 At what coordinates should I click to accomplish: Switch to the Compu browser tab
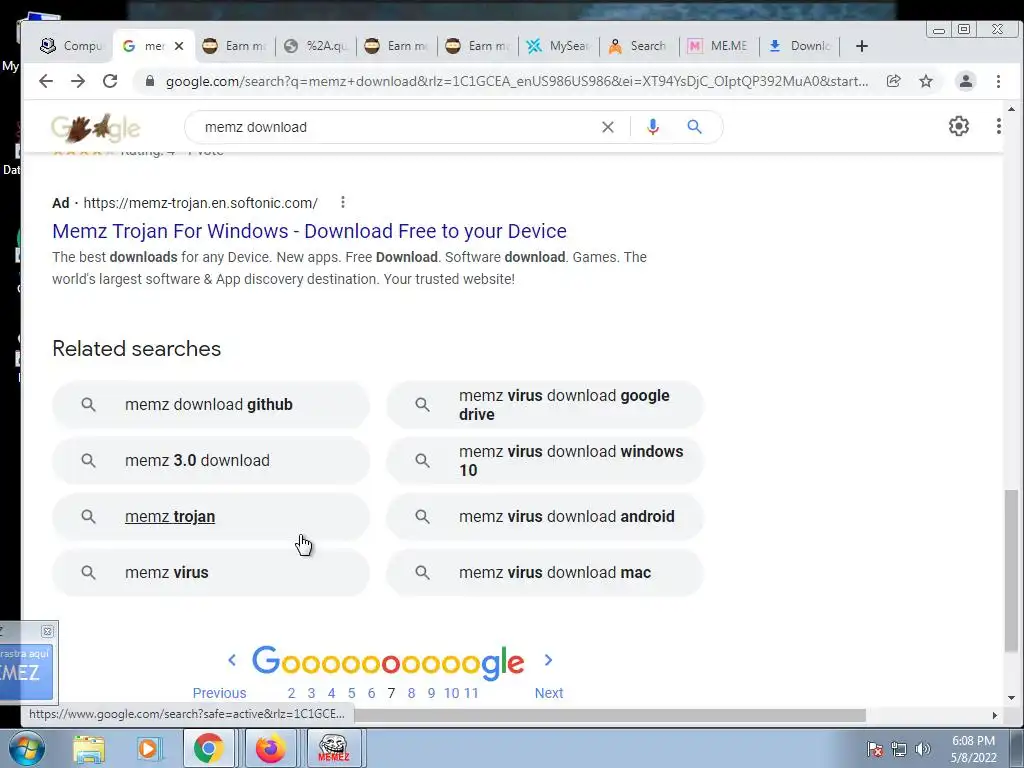[72, 46]
